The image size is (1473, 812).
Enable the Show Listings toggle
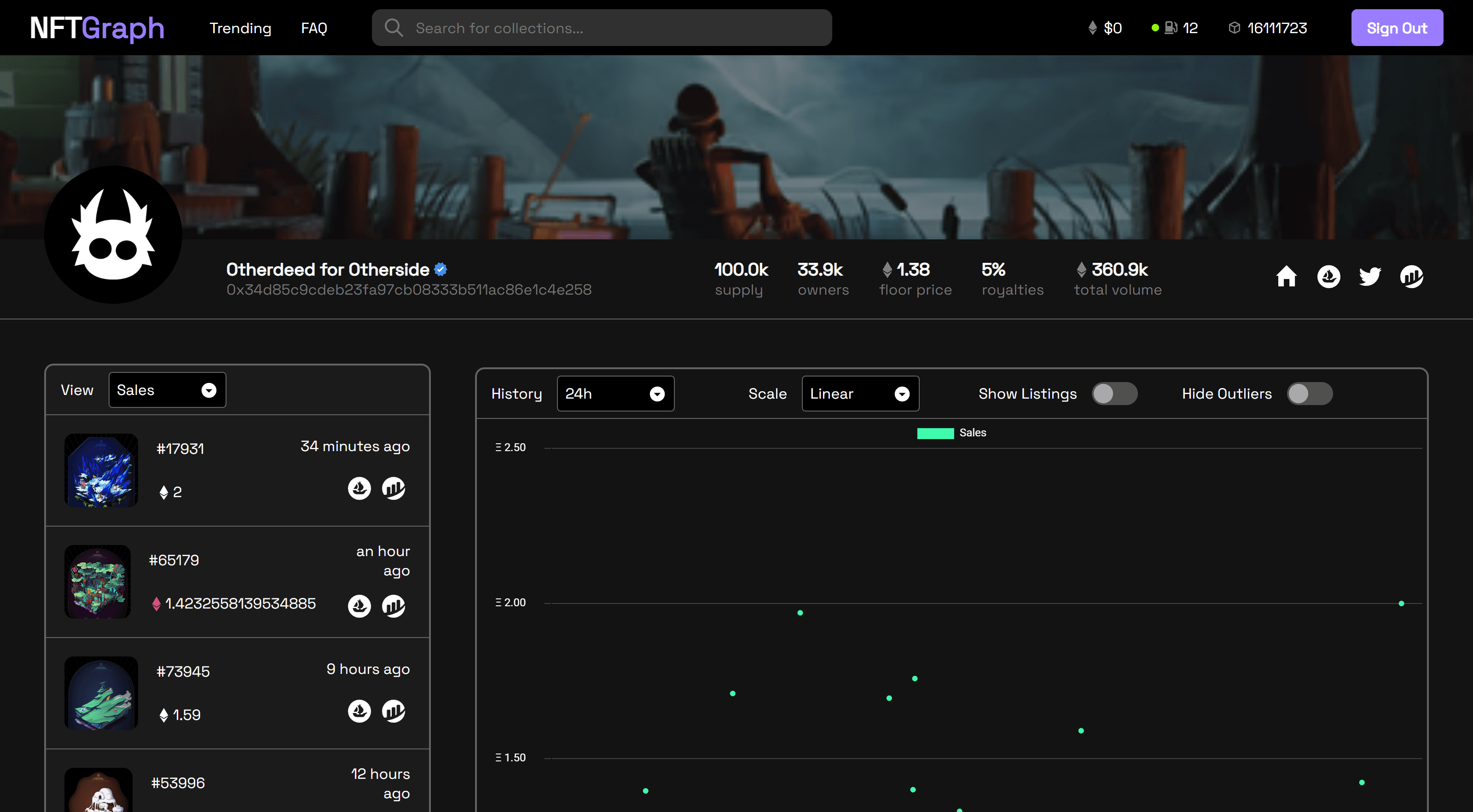tap(1114, 394)
